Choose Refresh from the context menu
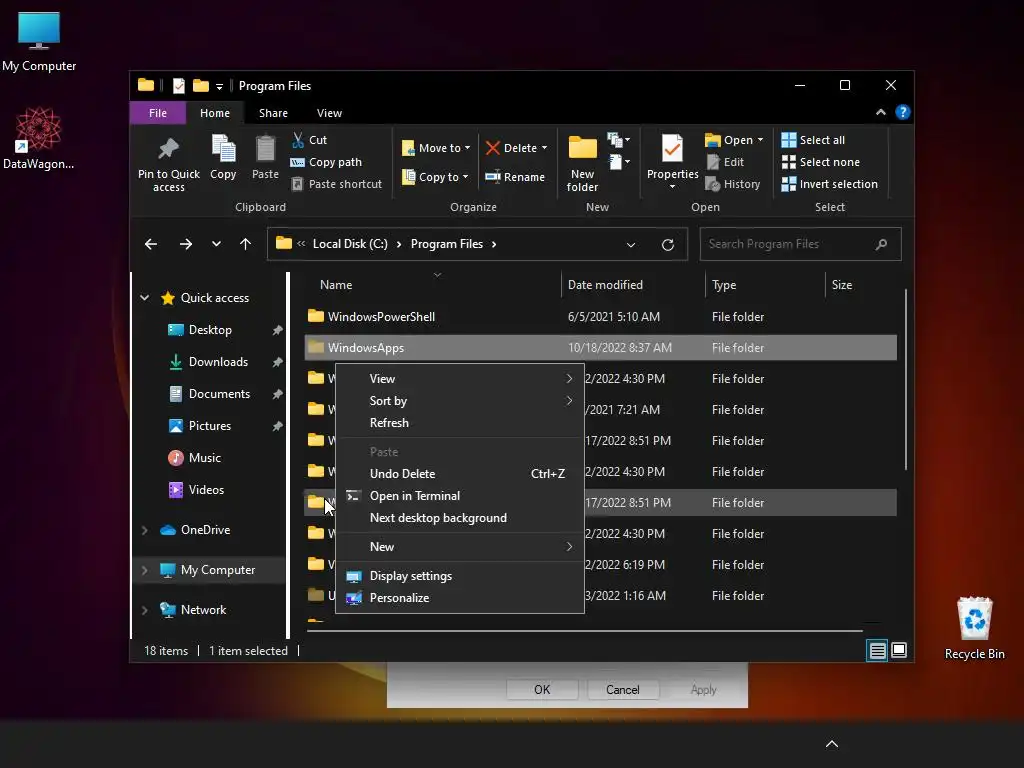The width and height of the screenshot is (1024, 768). [x=460, y=423]
